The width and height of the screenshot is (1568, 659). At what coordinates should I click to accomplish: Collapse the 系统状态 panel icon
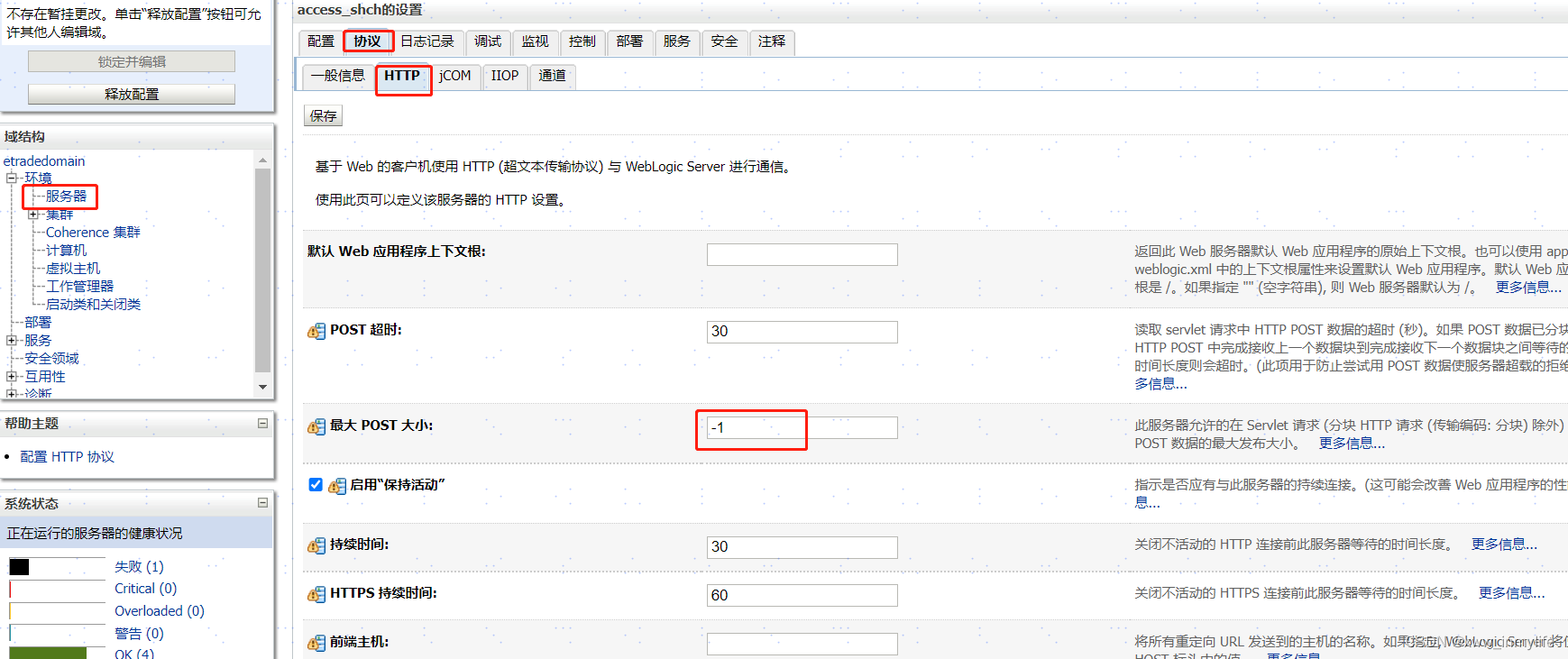pyautogui.click(x=262, y=503)
